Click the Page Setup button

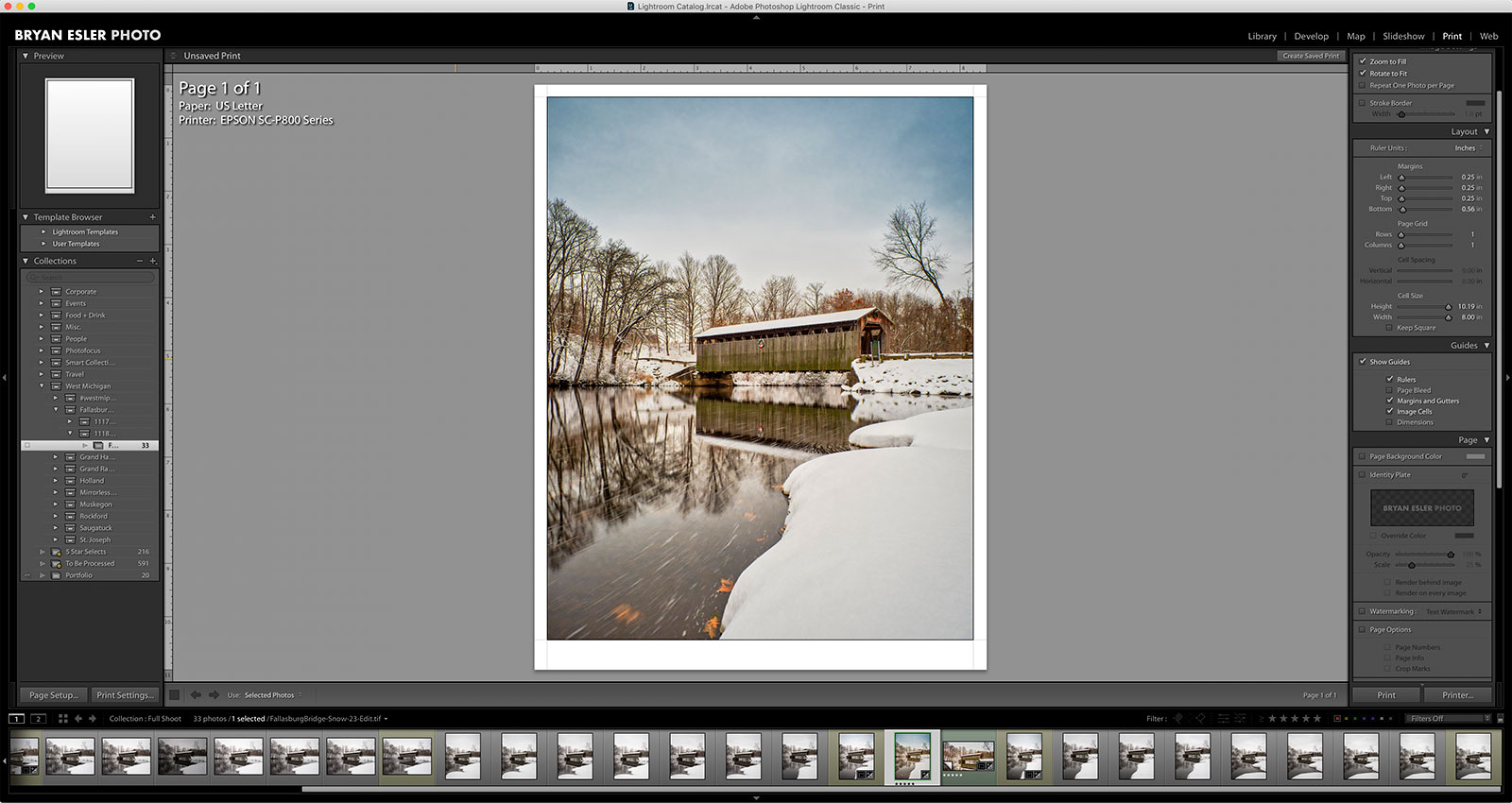click(x=53, y=695)
